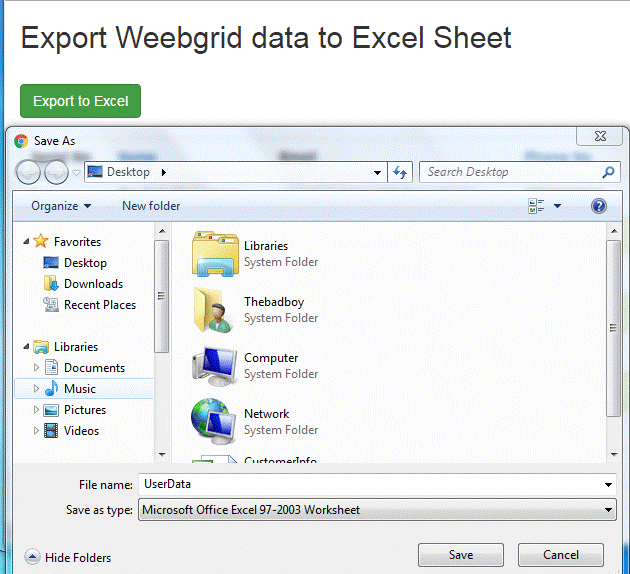Click the blue Help question mark icon

pyautogui.click(x=599, y=206)
